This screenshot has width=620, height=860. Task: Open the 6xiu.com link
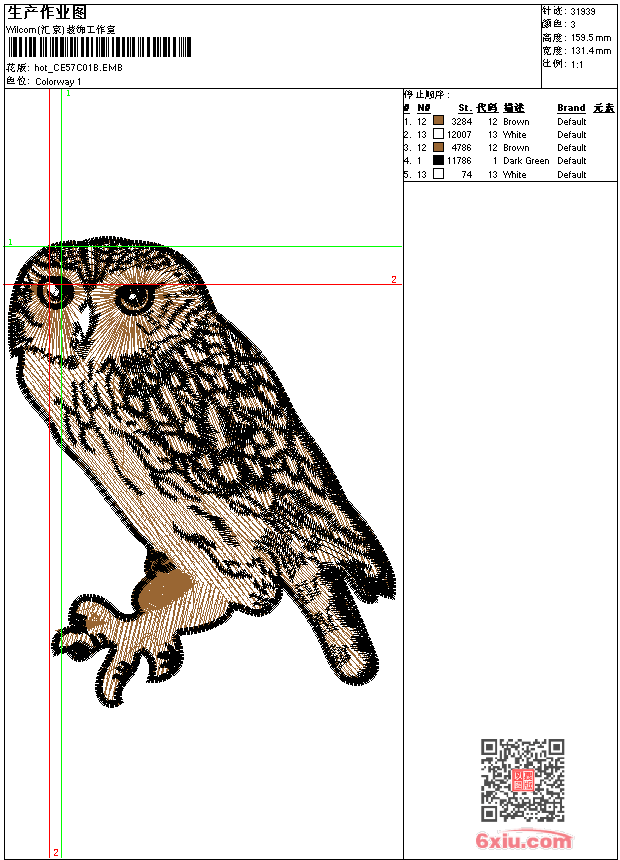(x=523, y=841)
